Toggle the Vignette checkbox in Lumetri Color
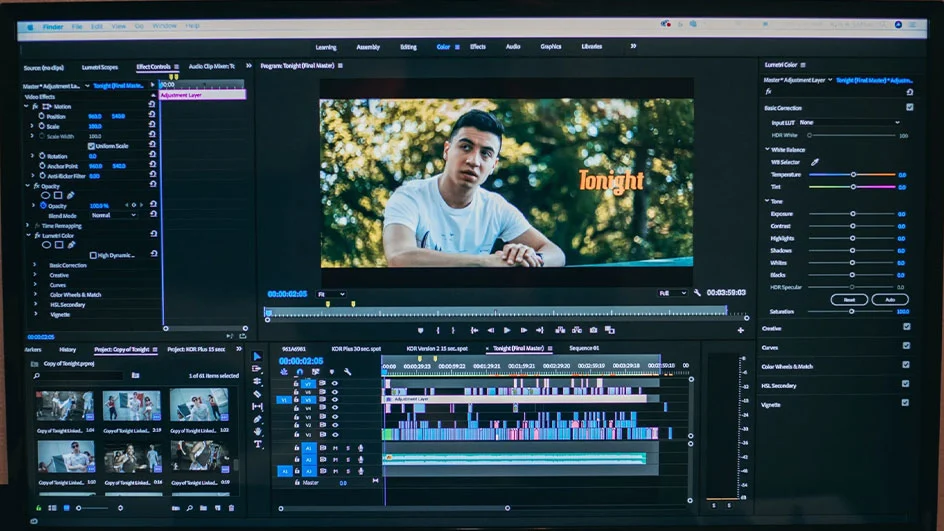Viewport: 944px width, 531px height. coord(905,403)
